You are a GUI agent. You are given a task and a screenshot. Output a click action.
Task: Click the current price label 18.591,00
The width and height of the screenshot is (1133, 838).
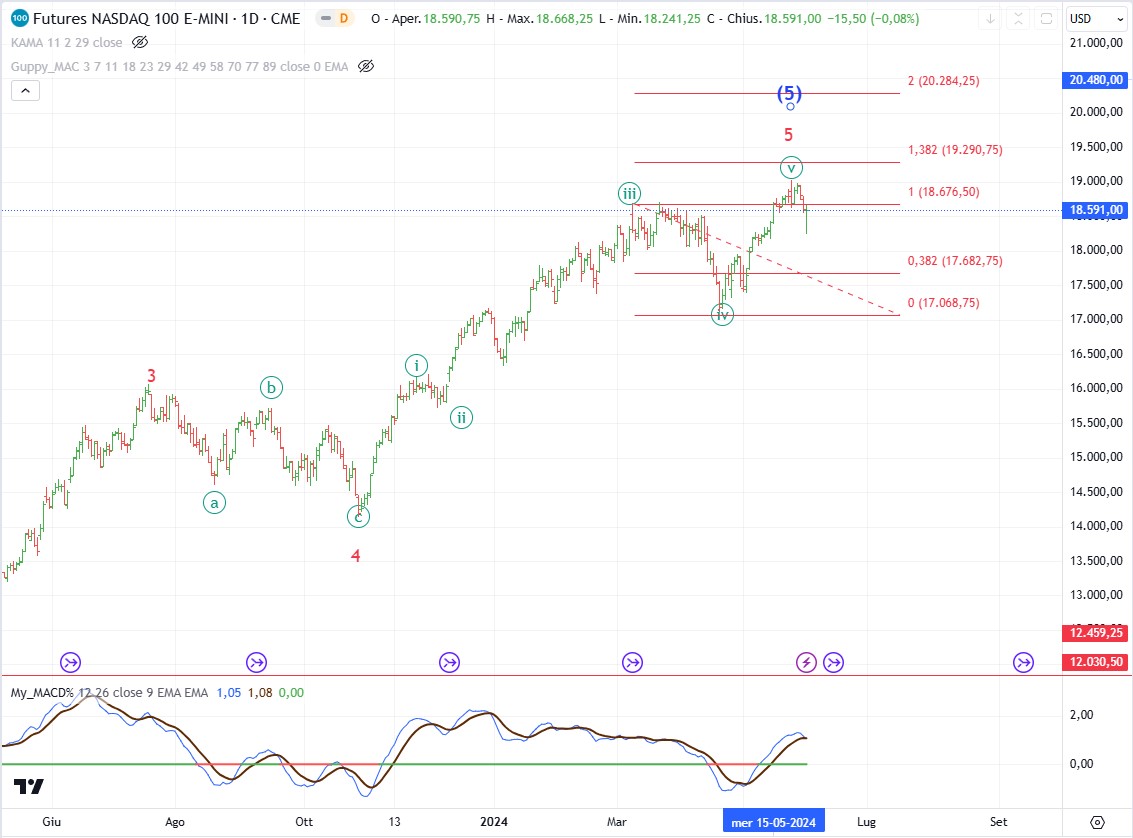click(1096, 210)
